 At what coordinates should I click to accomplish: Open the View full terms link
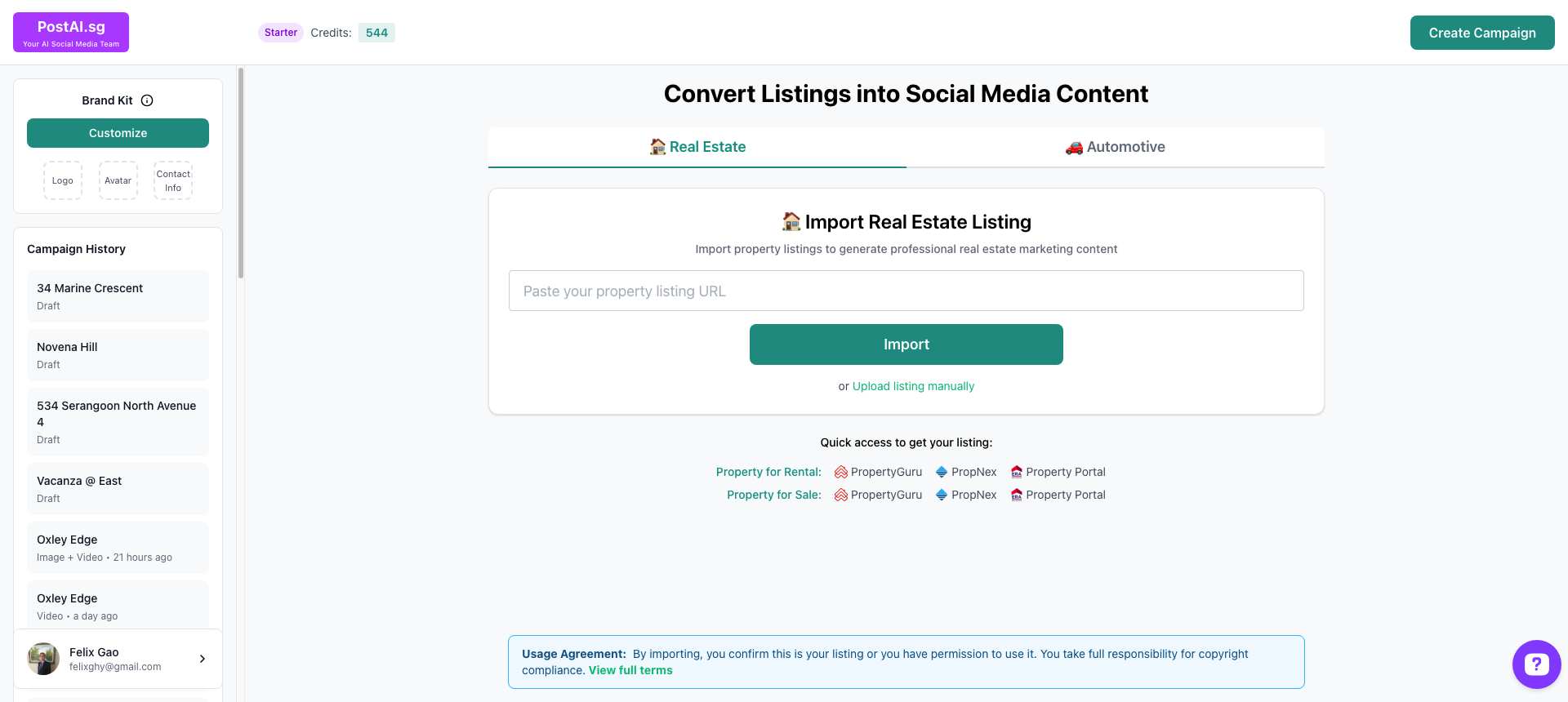[x=630, y=670]
